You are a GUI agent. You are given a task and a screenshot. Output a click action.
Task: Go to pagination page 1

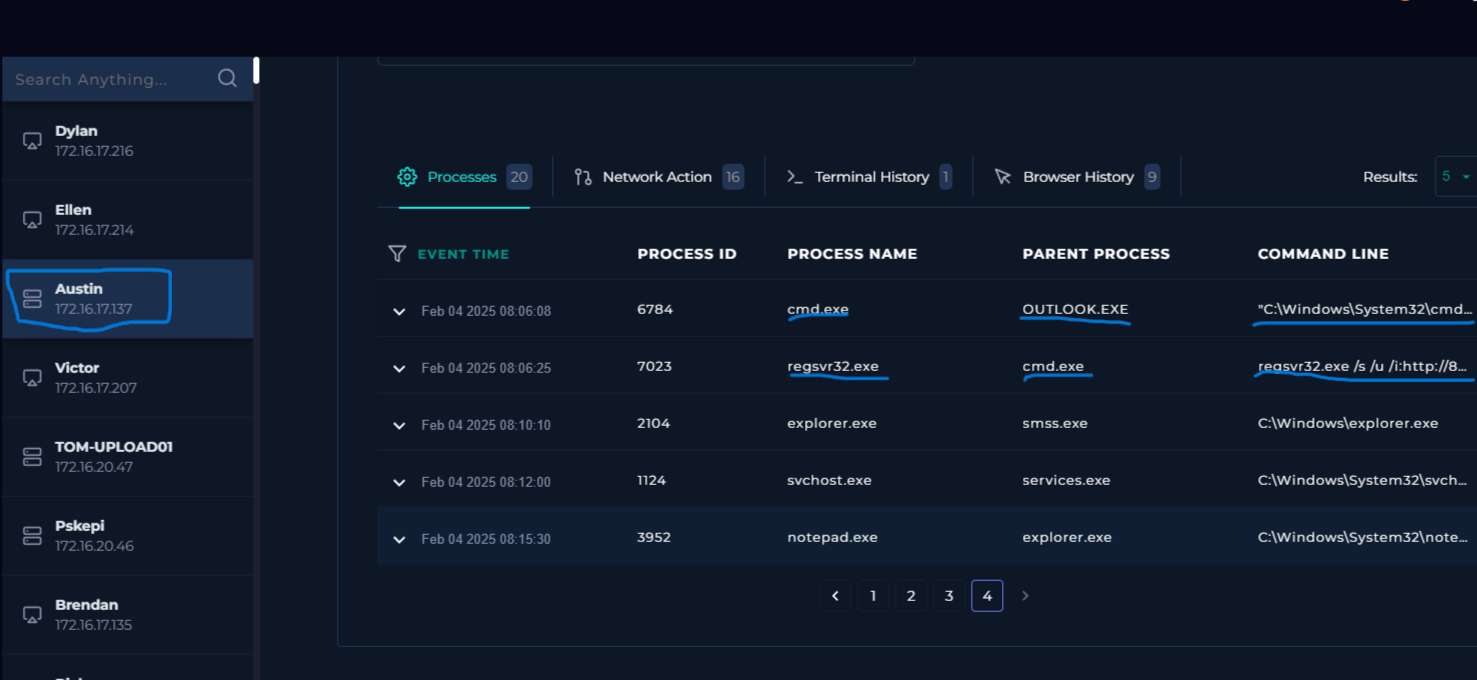(x=873, y=596)
